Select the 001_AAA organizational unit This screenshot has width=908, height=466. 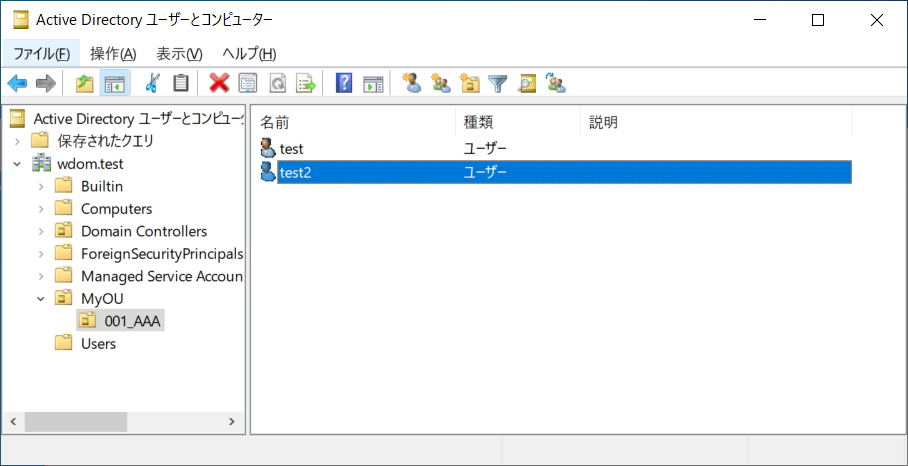[x=132, y=321]
